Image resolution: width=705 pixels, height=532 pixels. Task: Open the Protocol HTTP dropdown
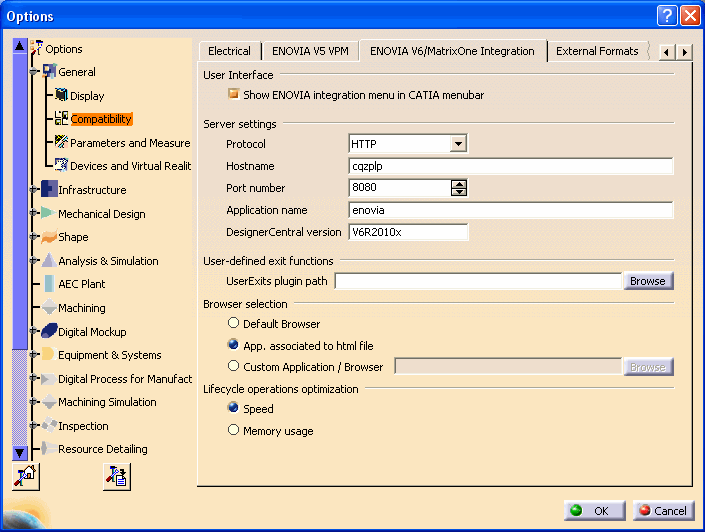coord(458,144)
